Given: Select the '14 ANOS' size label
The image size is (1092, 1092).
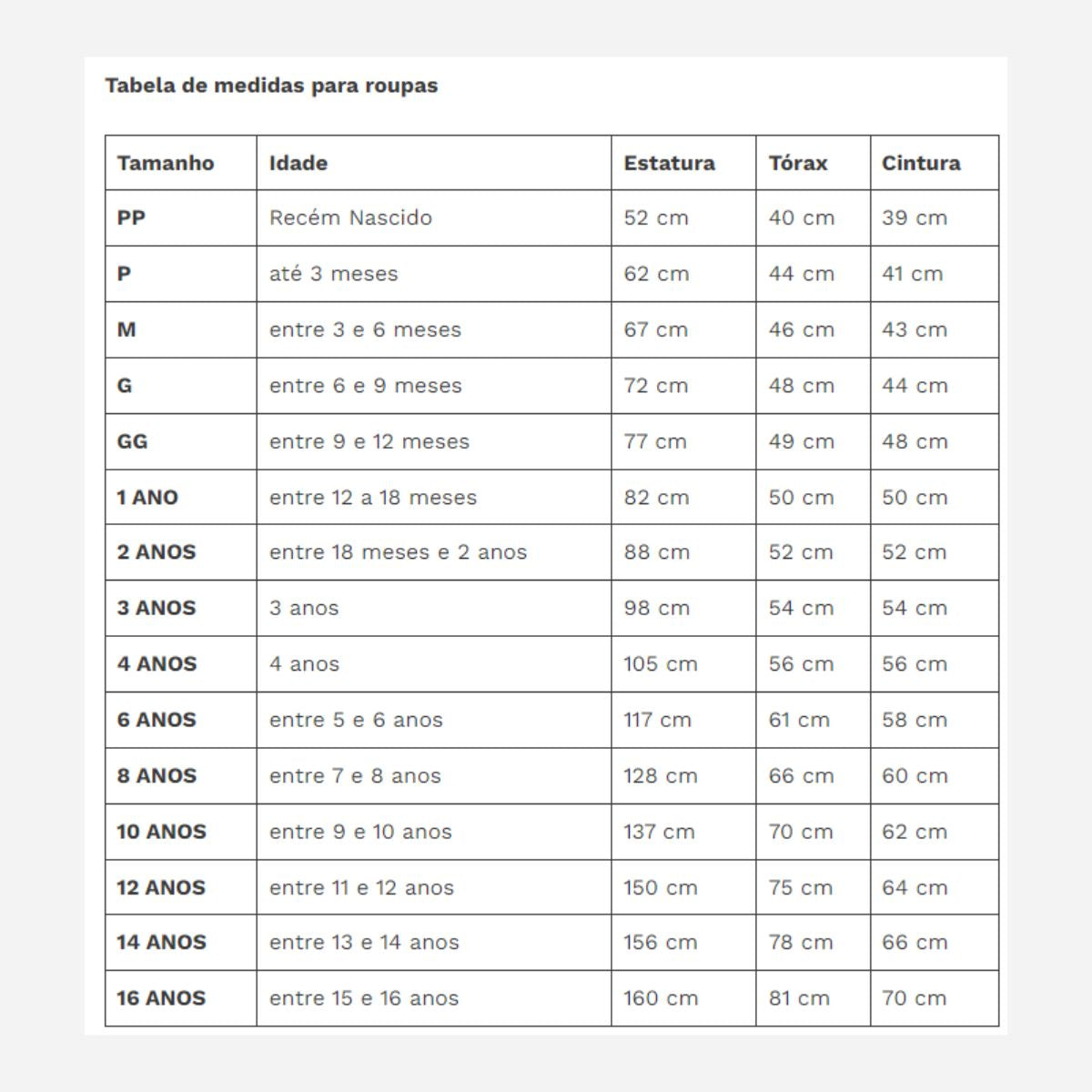Looking at the screenshot, I should pyautogui.click(x=161, y=943).
